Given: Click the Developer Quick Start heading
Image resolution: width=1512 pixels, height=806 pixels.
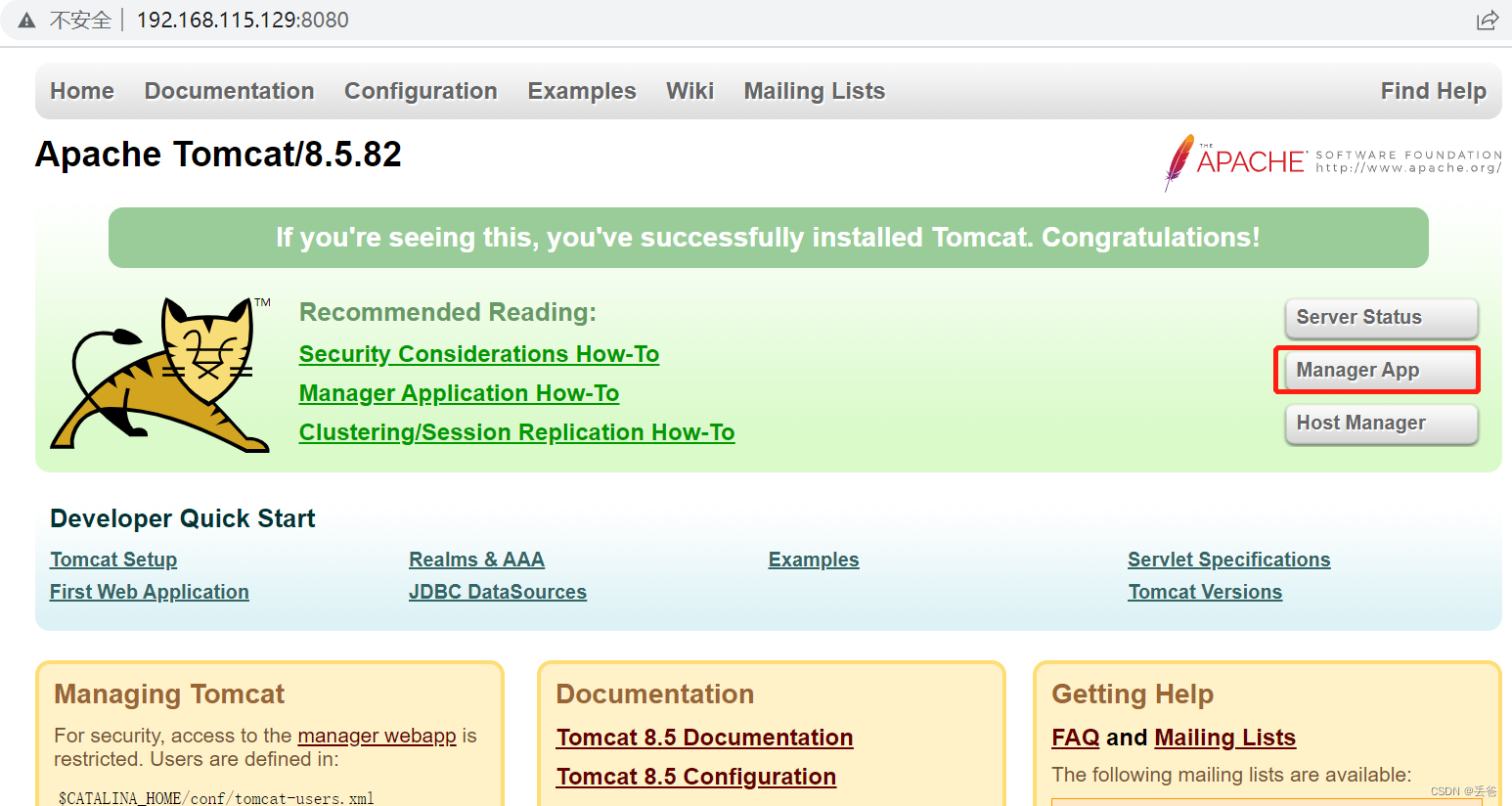Looking at the screenshot, I should [183, 518].
